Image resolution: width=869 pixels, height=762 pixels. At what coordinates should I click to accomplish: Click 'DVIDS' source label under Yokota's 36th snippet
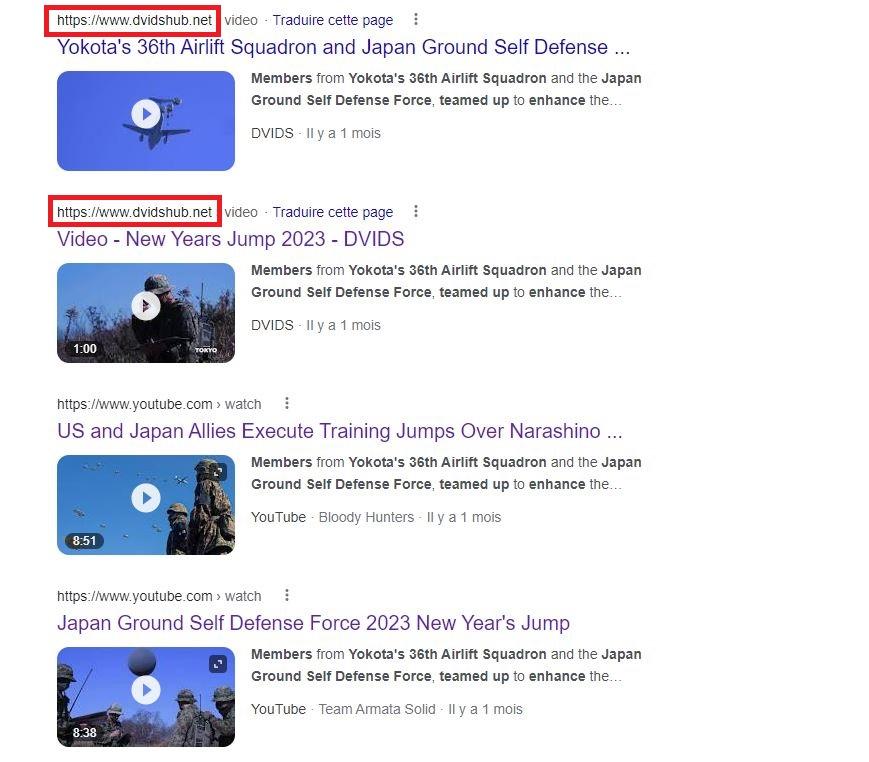pos(272,134)
